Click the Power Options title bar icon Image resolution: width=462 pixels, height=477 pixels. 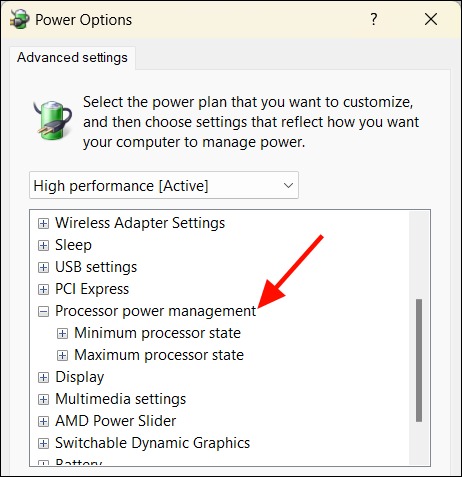pos(19,19)
